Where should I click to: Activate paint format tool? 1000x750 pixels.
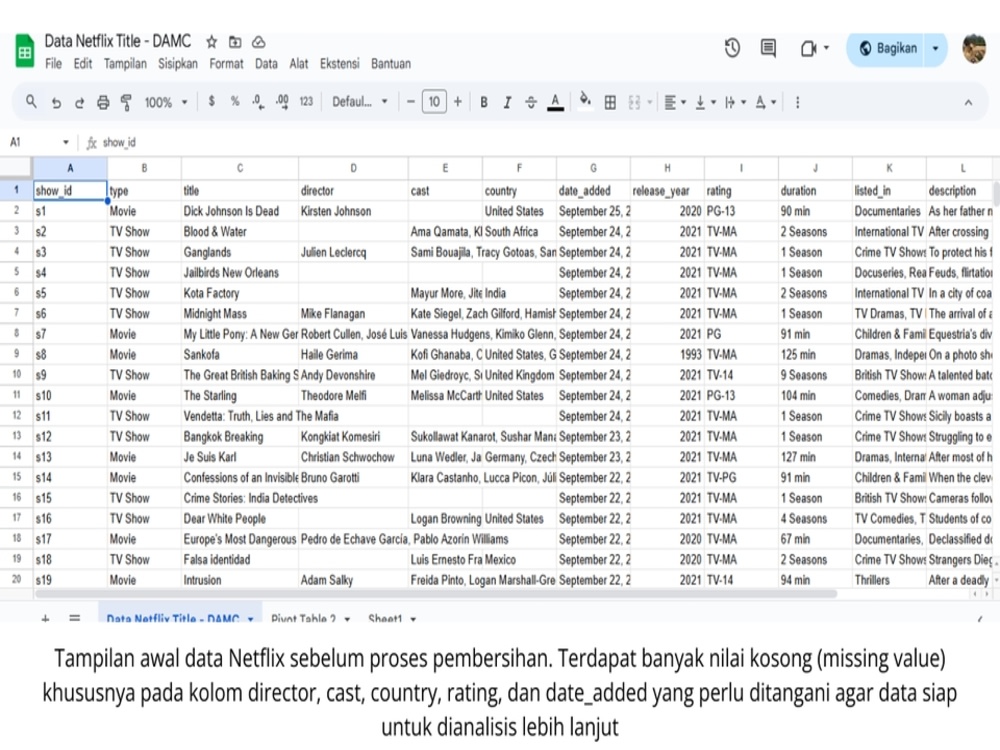click(x=126, y=102)
